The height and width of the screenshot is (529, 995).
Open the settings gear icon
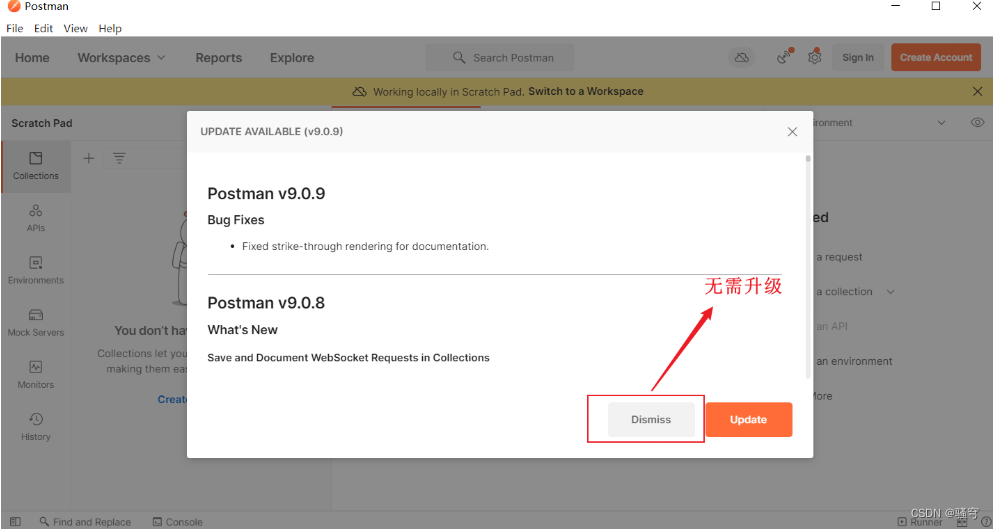point(815,57)
